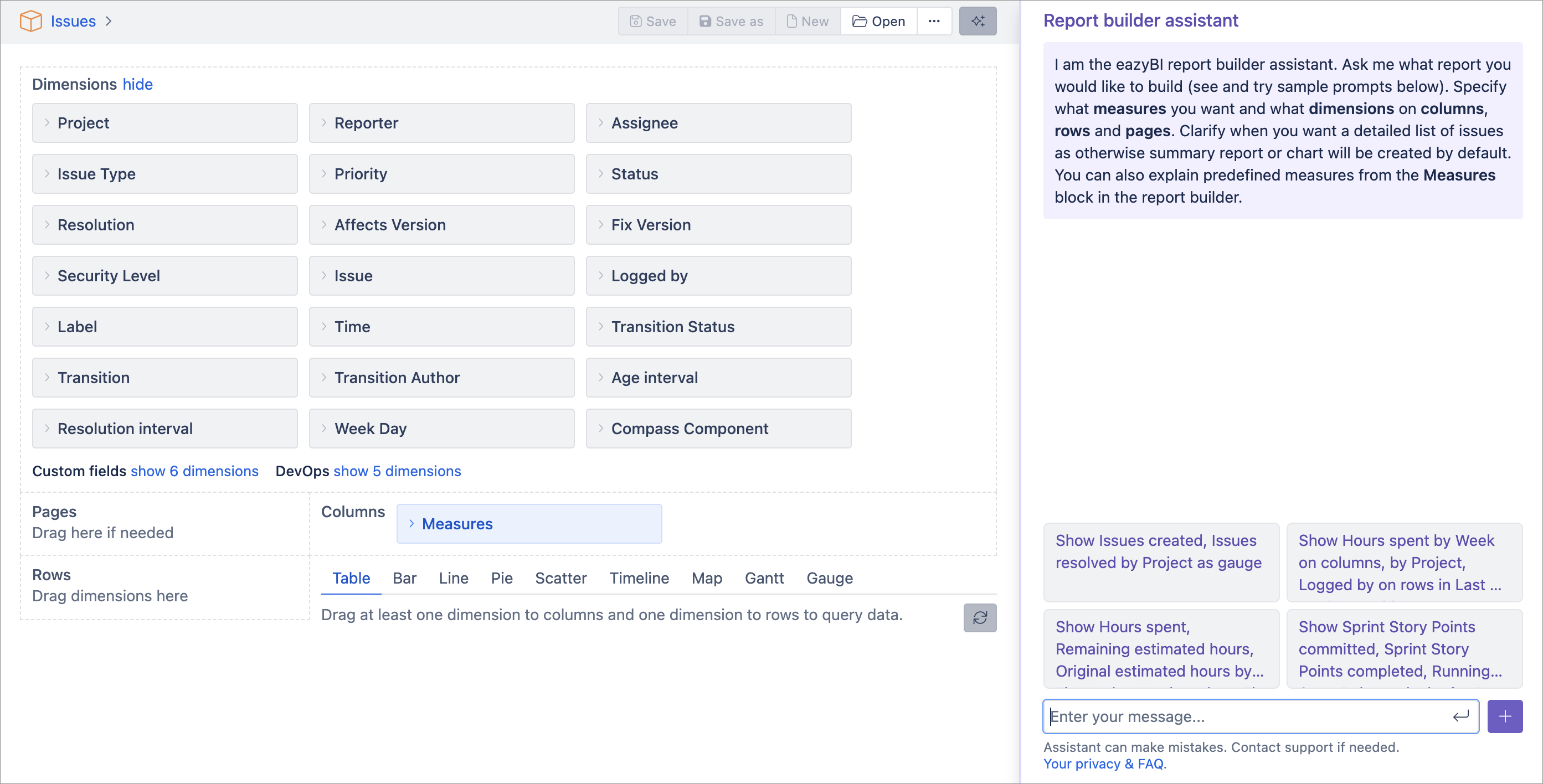The image size is (1543, 784).
Task: Expand the Age interval dimension
Action: (x=718, y=377)
